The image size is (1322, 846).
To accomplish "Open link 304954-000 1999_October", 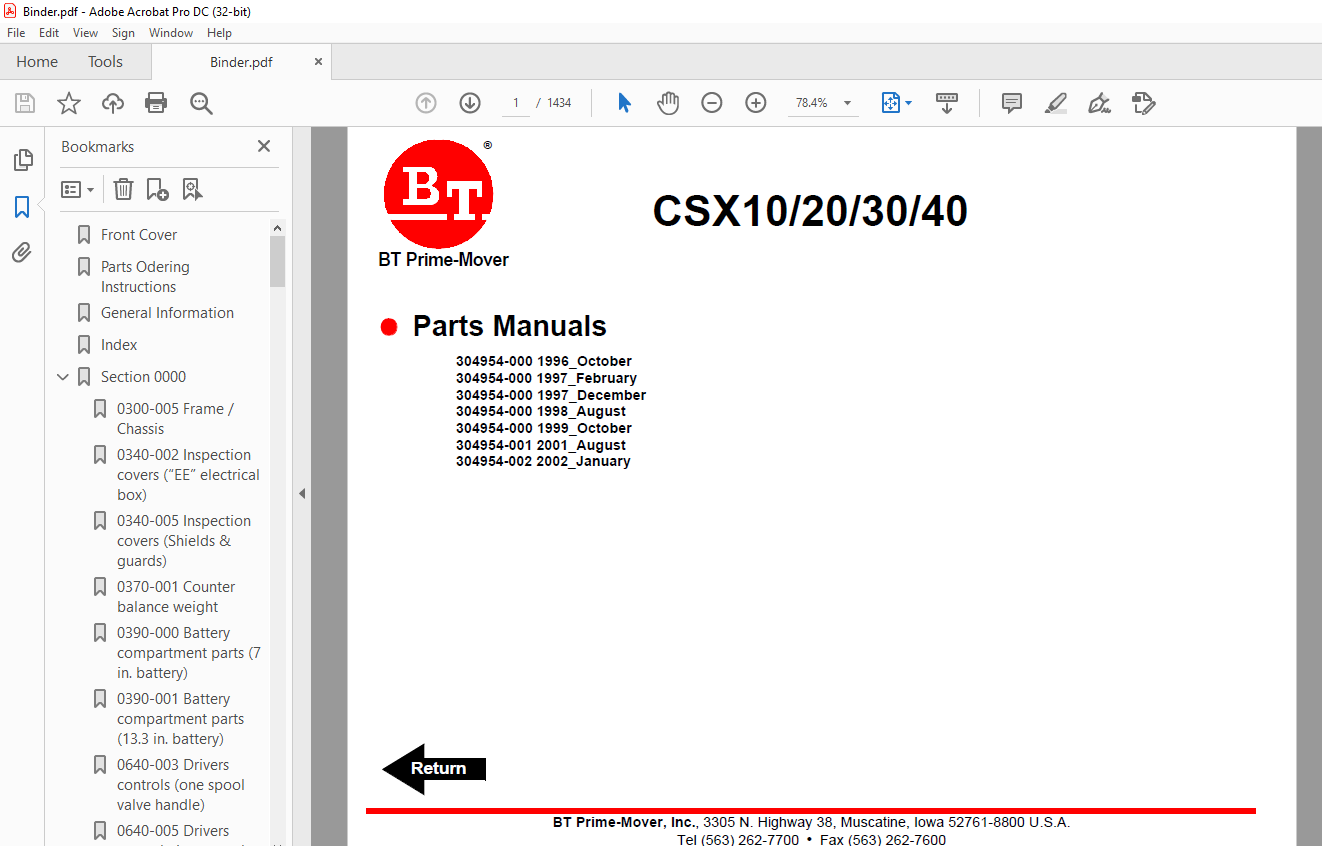I will coord(544,428).
